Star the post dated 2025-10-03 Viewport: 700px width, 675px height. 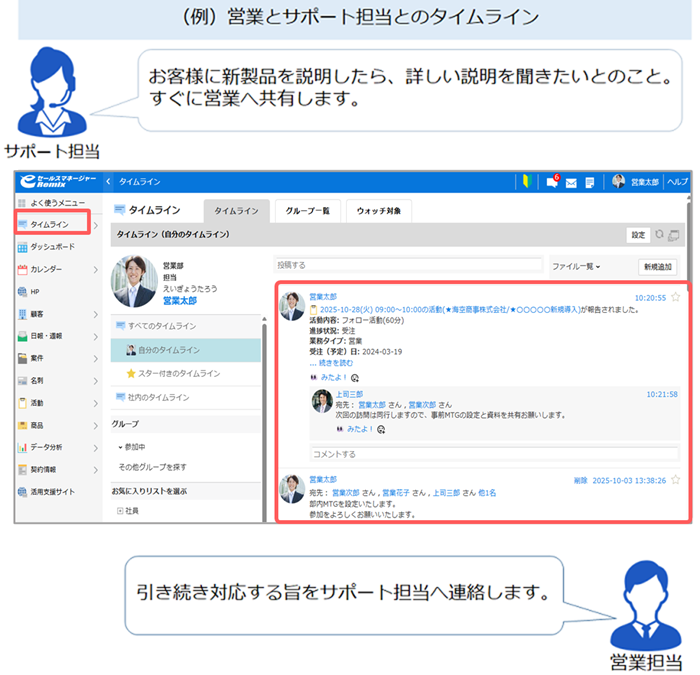coord(675,480)
